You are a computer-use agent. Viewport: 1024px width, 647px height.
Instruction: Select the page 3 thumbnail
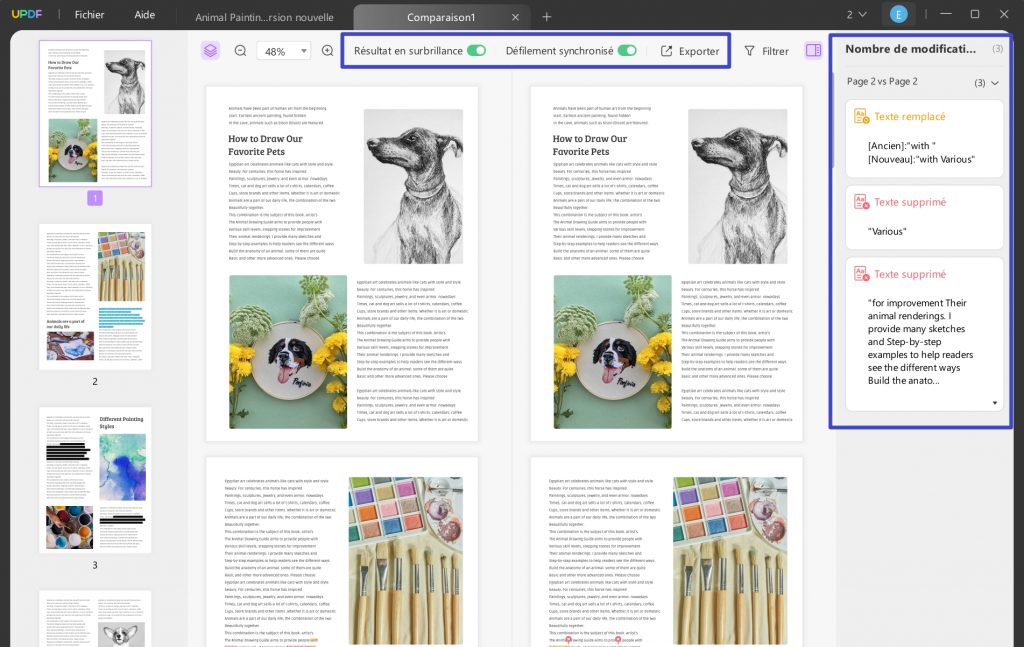[95, 480]
